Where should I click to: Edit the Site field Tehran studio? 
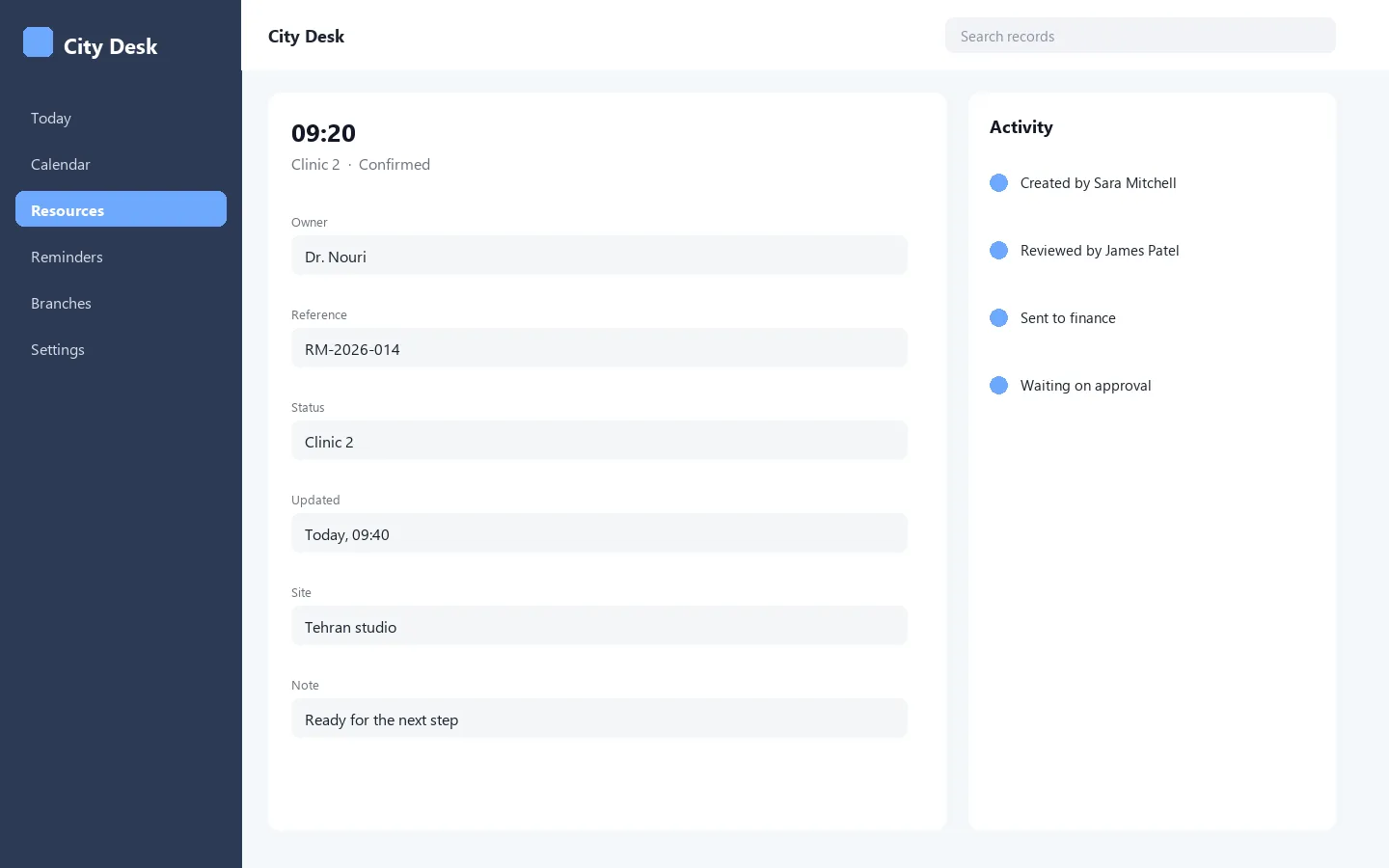tap(599, 626)
